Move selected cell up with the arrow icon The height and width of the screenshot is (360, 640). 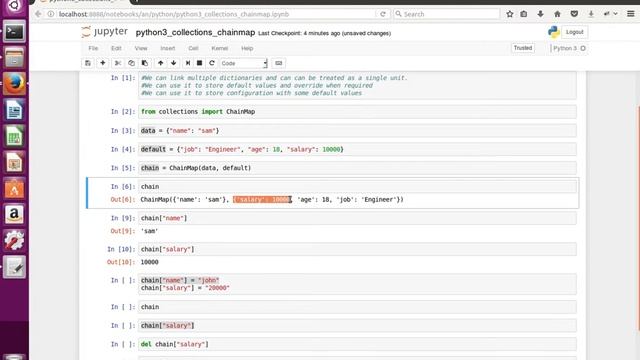pyautogui.click(x=160, y=63)
